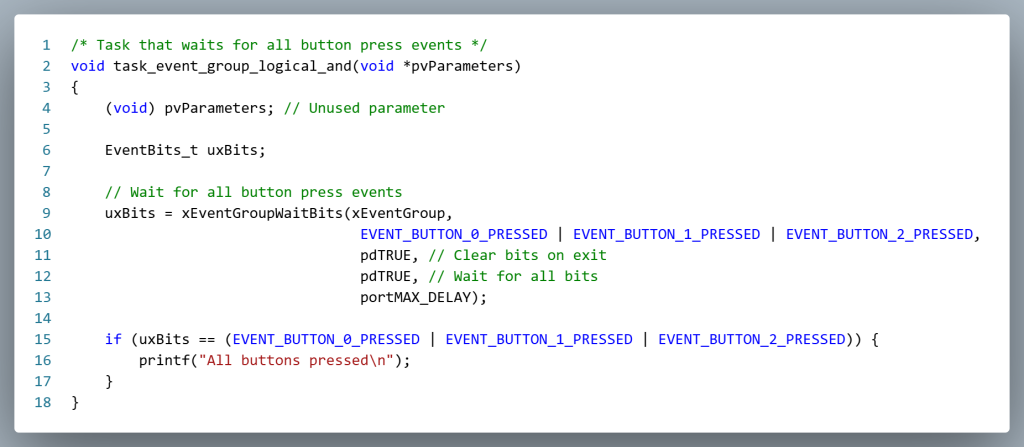Click EVENT_BUTTON_2_PRESSED on line 10
This screenshot has height=447, width=1024.
click(879, 234)
